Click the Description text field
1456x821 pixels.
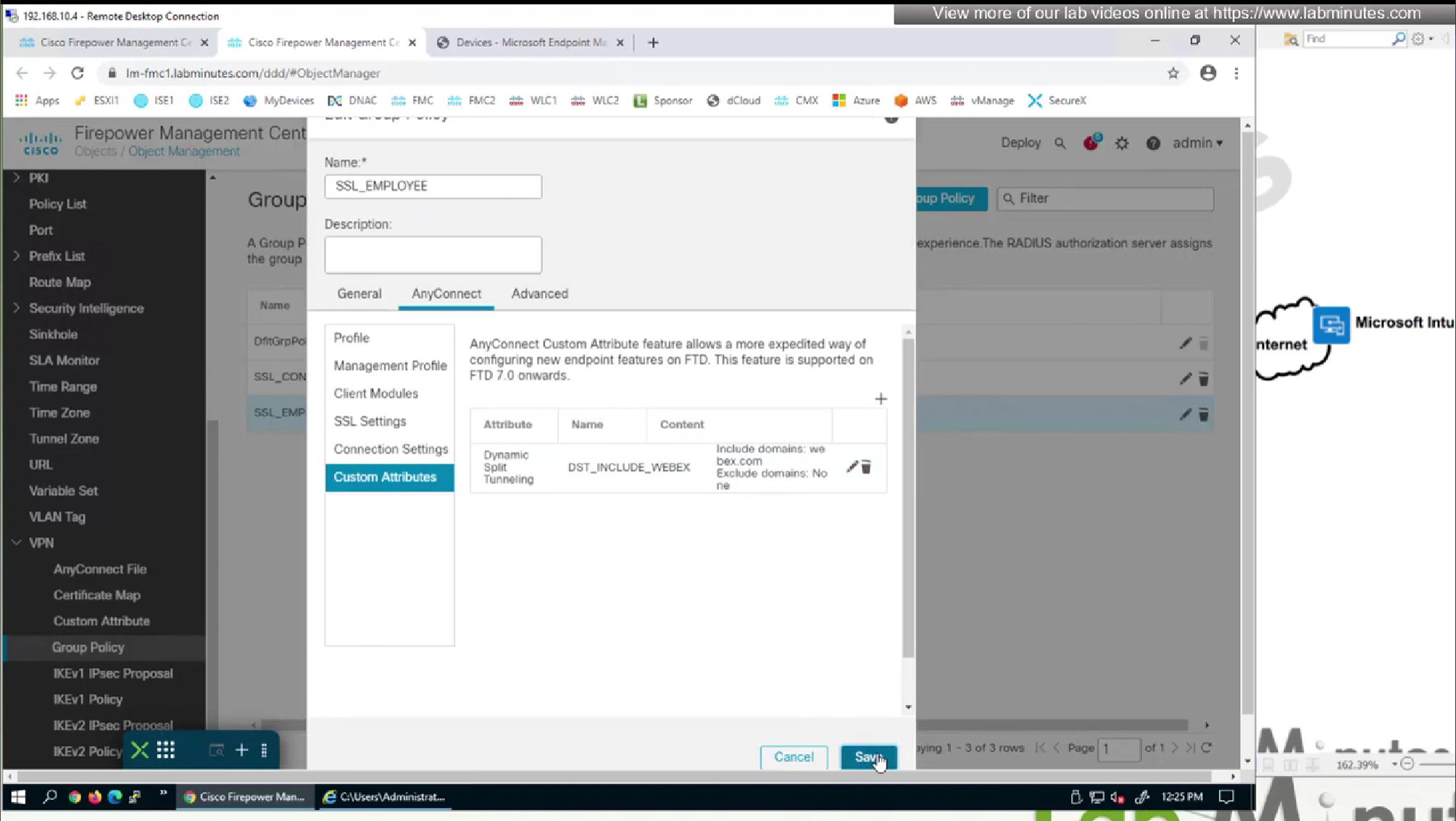coord(433,255)
